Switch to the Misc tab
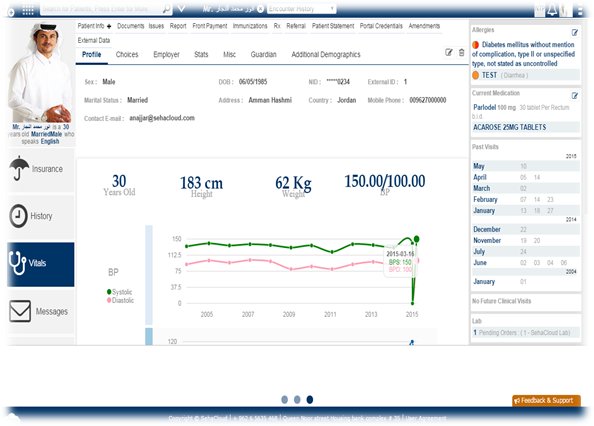The image size is (594, 426). pos(230,55)
